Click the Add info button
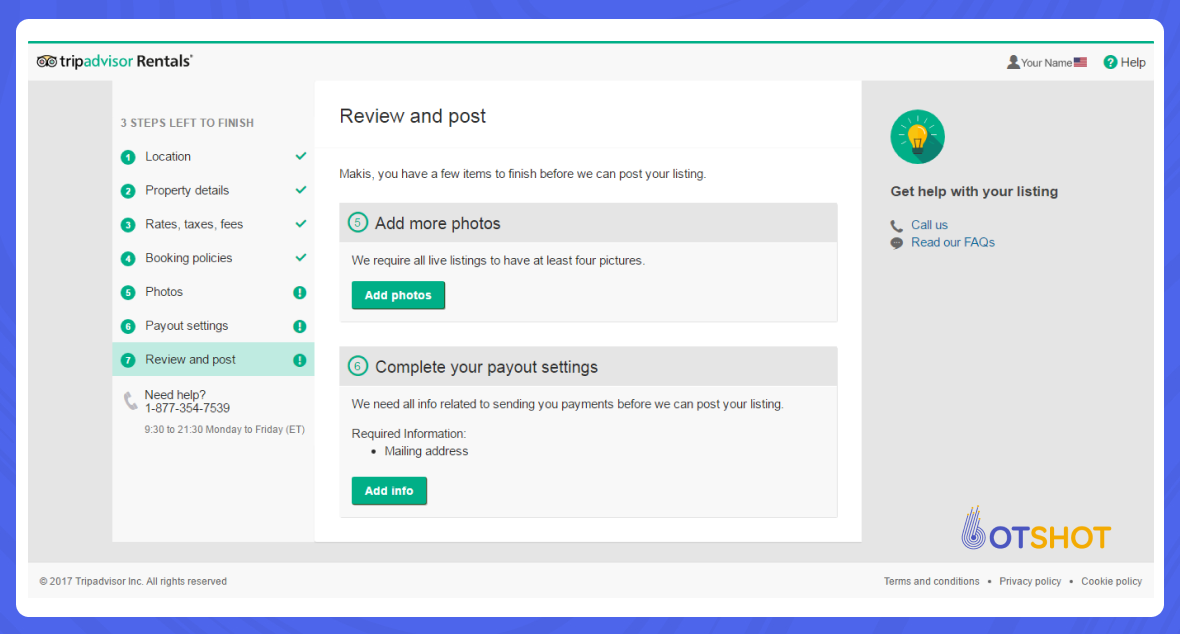Image resolution: width=1180 pixels, height=634 pixels. pos(389,490)
